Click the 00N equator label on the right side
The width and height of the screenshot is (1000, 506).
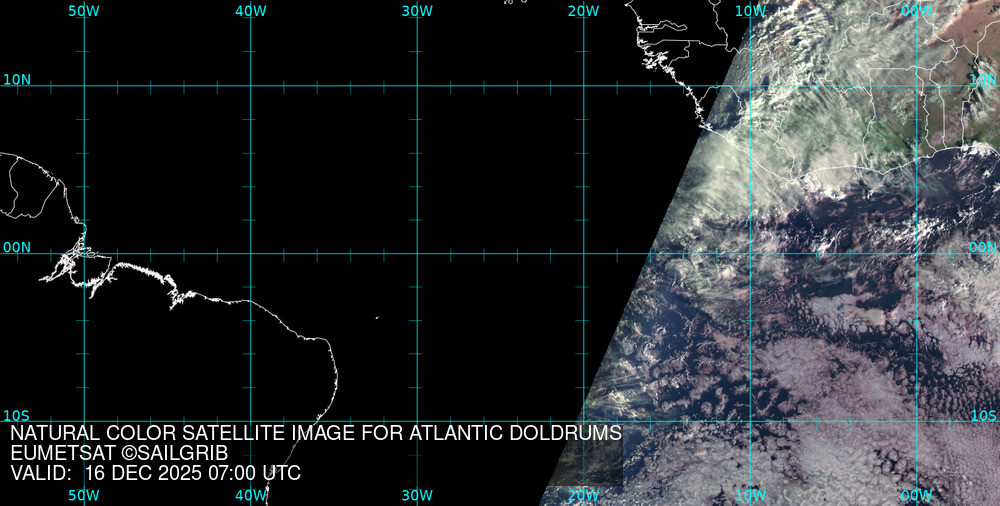pos(983,247)
